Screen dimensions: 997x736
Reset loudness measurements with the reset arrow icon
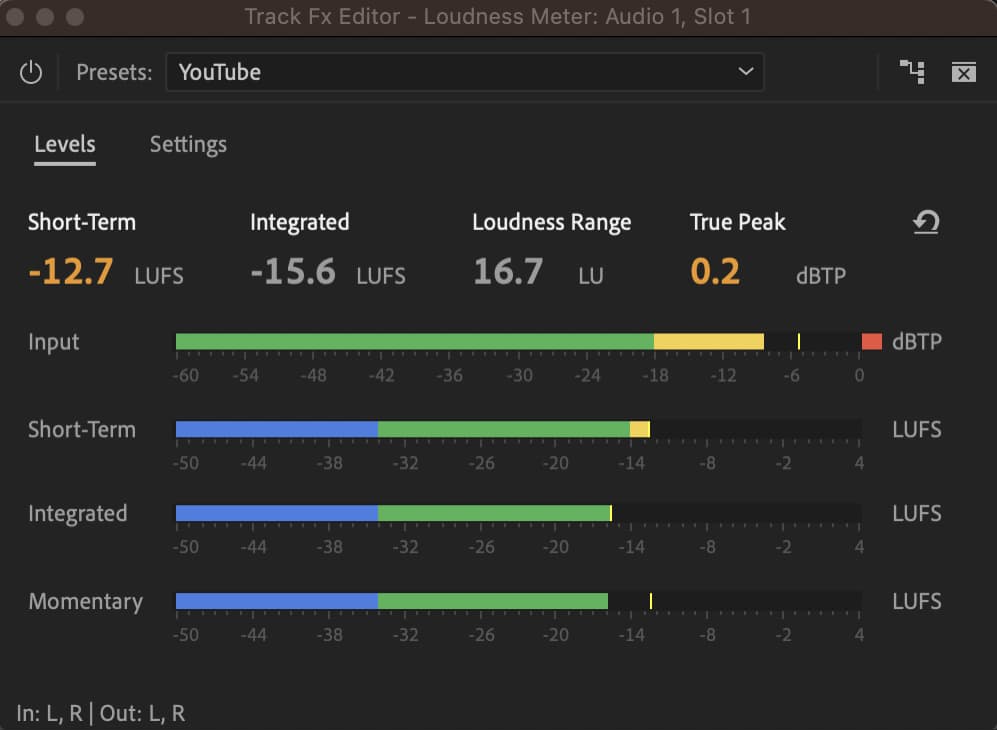926,223
